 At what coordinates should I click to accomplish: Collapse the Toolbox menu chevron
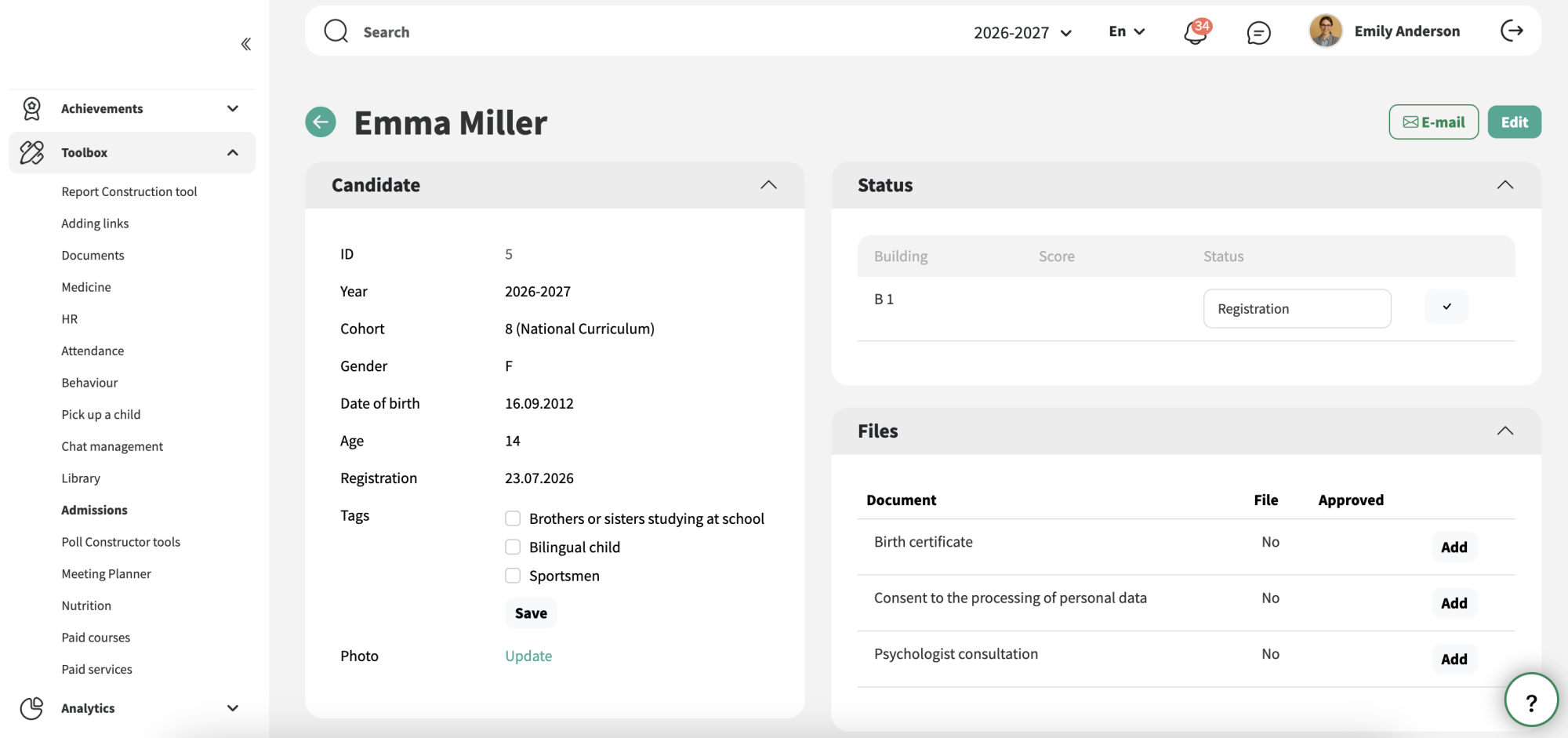point(233,152)
